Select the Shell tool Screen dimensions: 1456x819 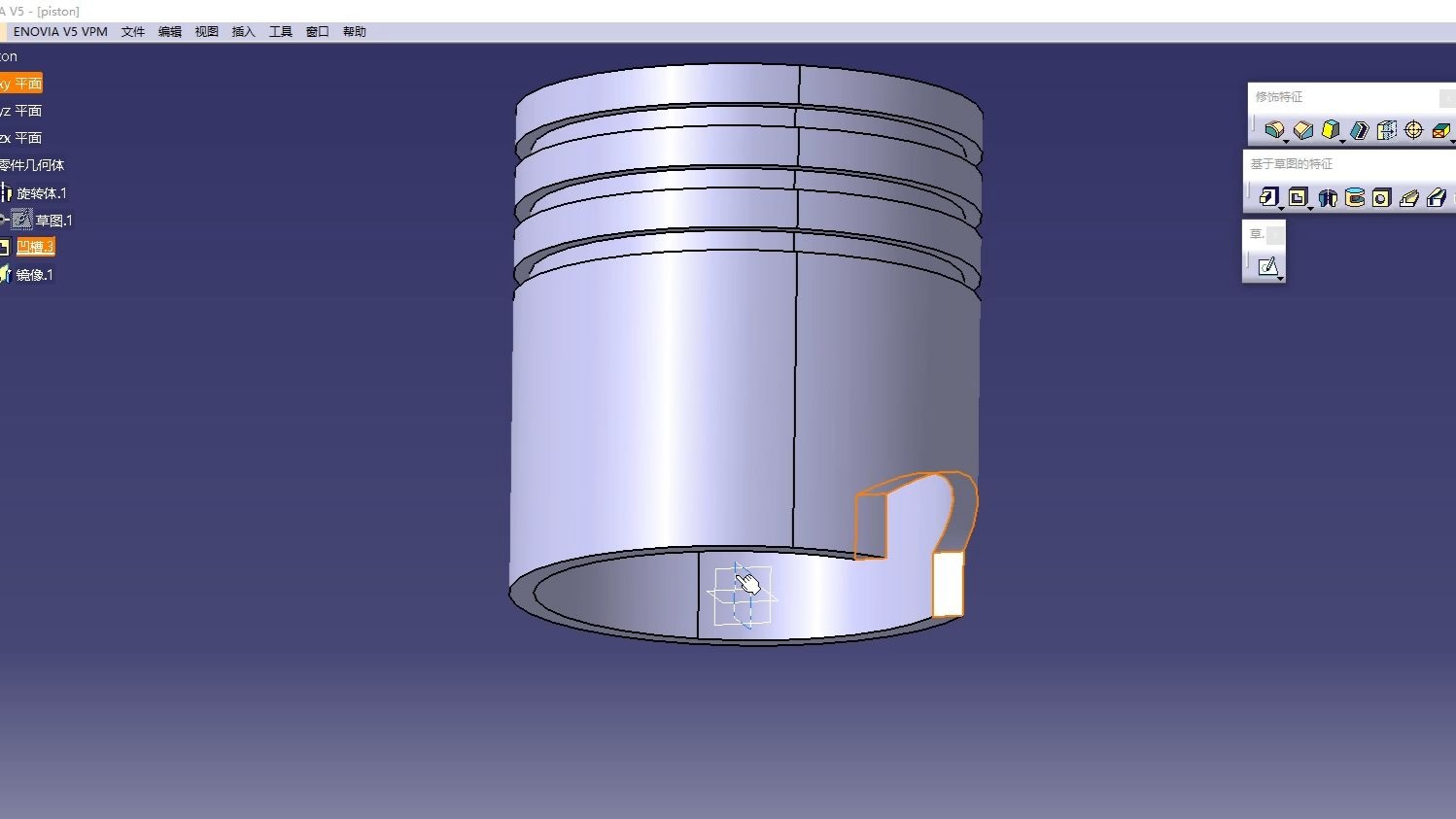point(1359,129)
